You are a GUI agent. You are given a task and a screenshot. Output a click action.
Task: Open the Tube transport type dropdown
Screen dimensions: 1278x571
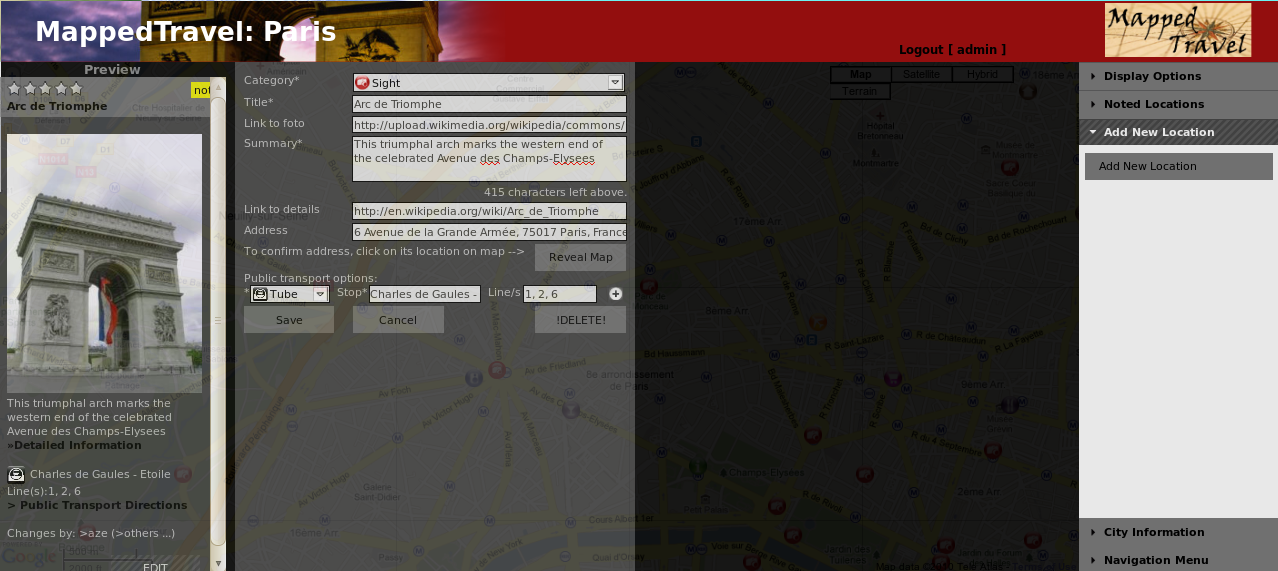pyautogui.click(x=289, y=294)
